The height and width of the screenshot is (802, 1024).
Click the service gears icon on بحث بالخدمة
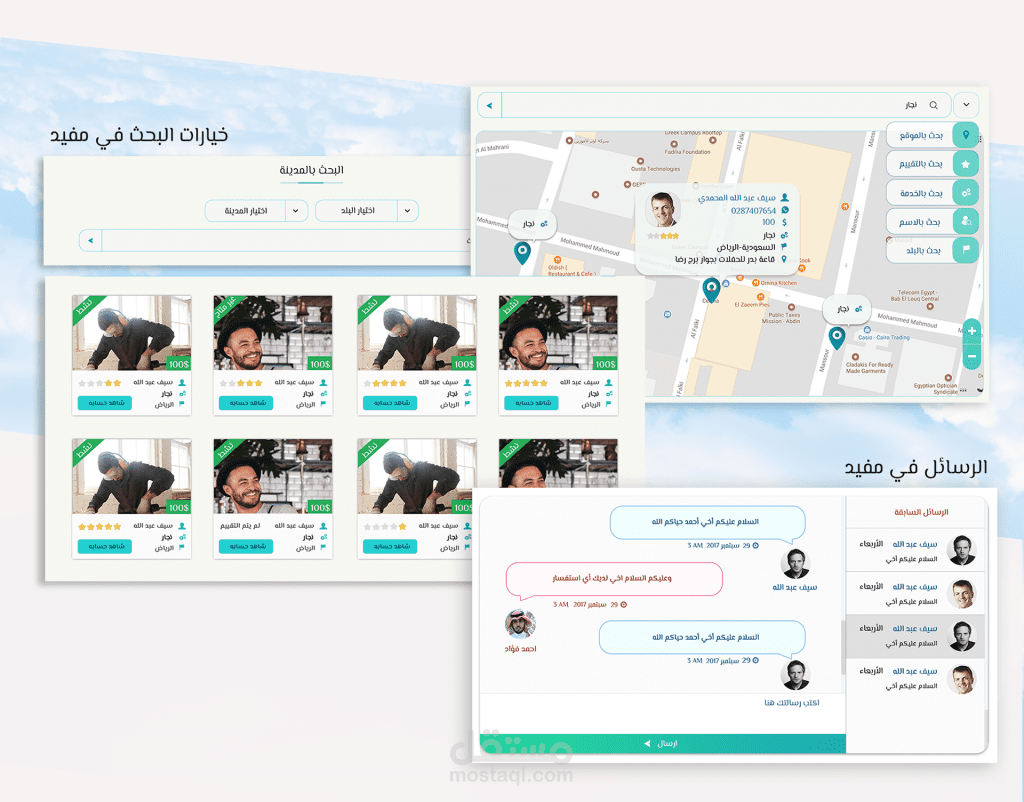coord(966,193)
